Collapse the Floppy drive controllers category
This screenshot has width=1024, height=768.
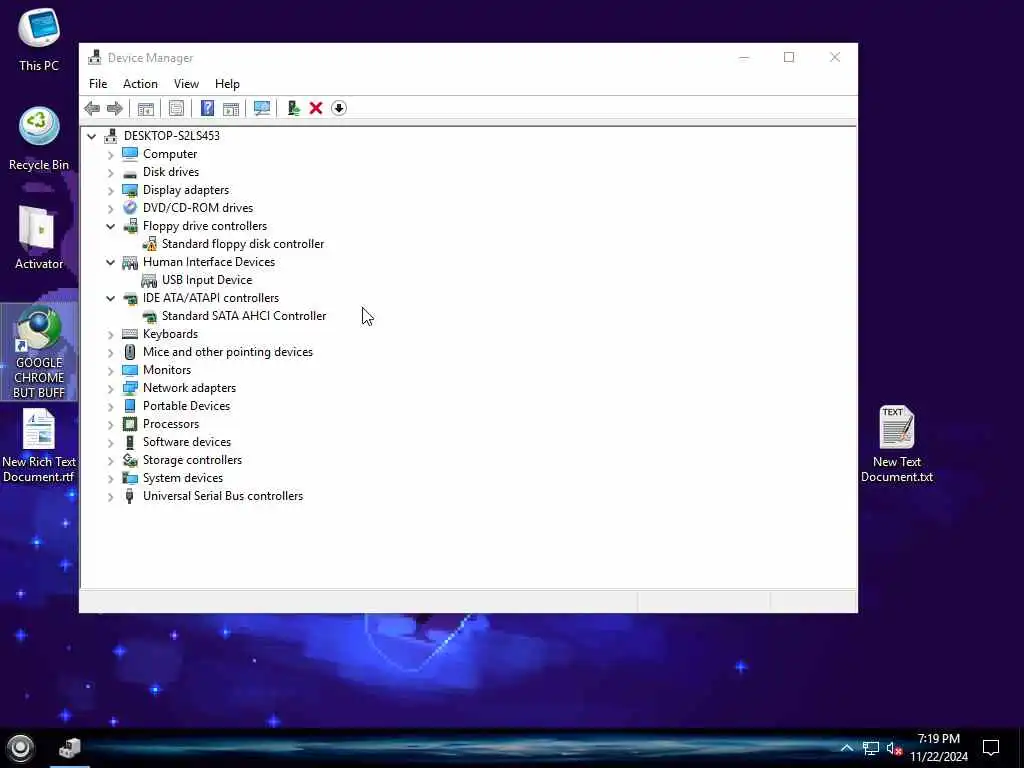coord(110,226)
